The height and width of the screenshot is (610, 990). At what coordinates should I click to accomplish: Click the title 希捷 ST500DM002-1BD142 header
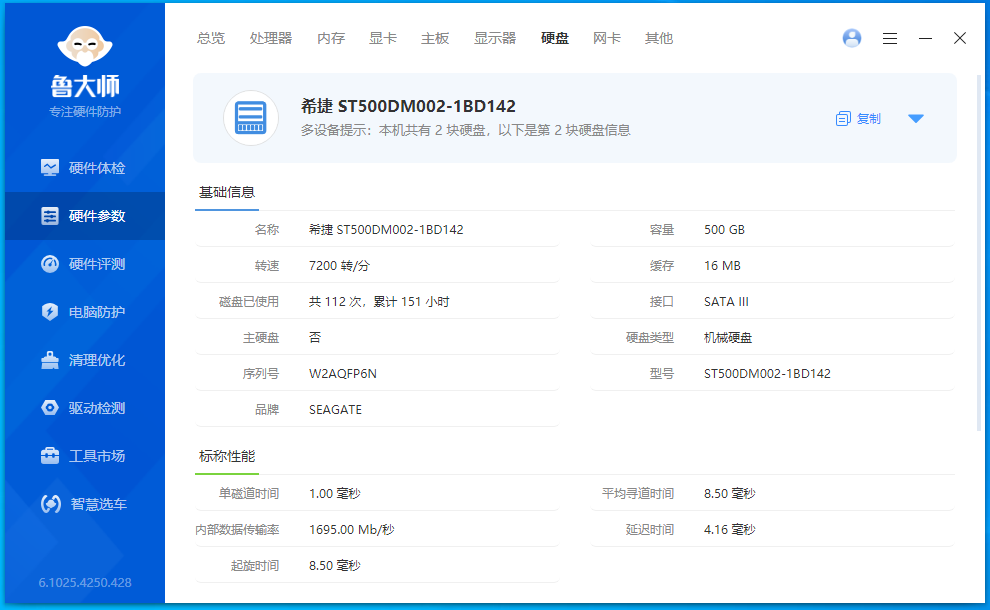coord(409,106)
